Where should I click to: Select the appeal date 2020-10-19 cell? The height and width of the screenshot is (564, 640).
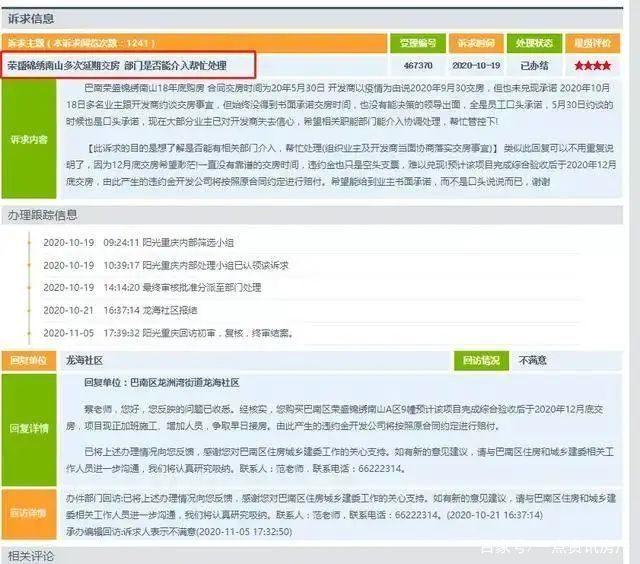click(476, 65)
